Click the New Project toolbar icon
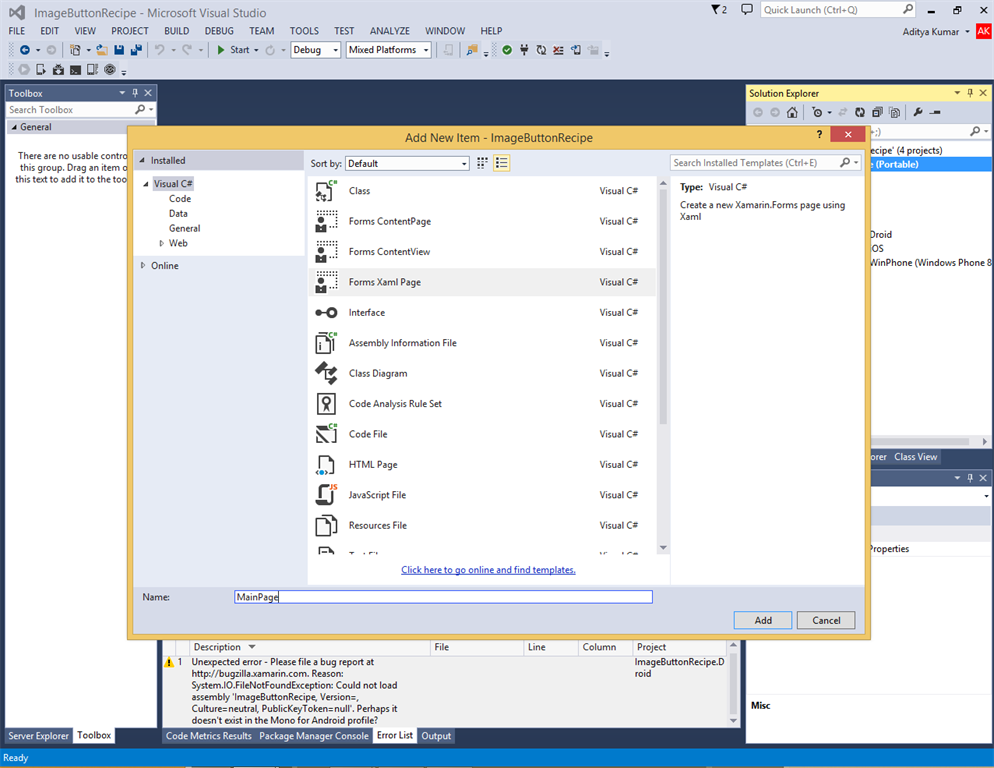Image resolution: width=994 pixels, height=768 pixels. coord(75,50)
